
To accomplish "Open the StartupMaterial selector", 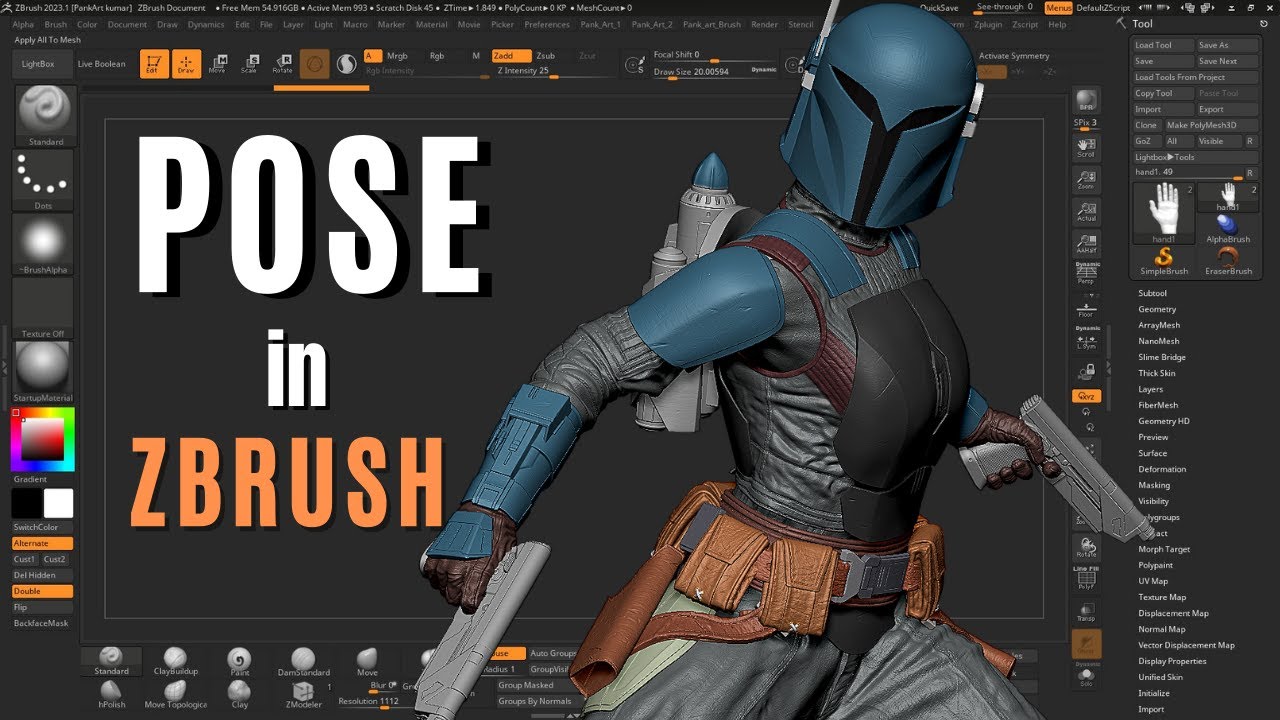I will tap(43, 372).
